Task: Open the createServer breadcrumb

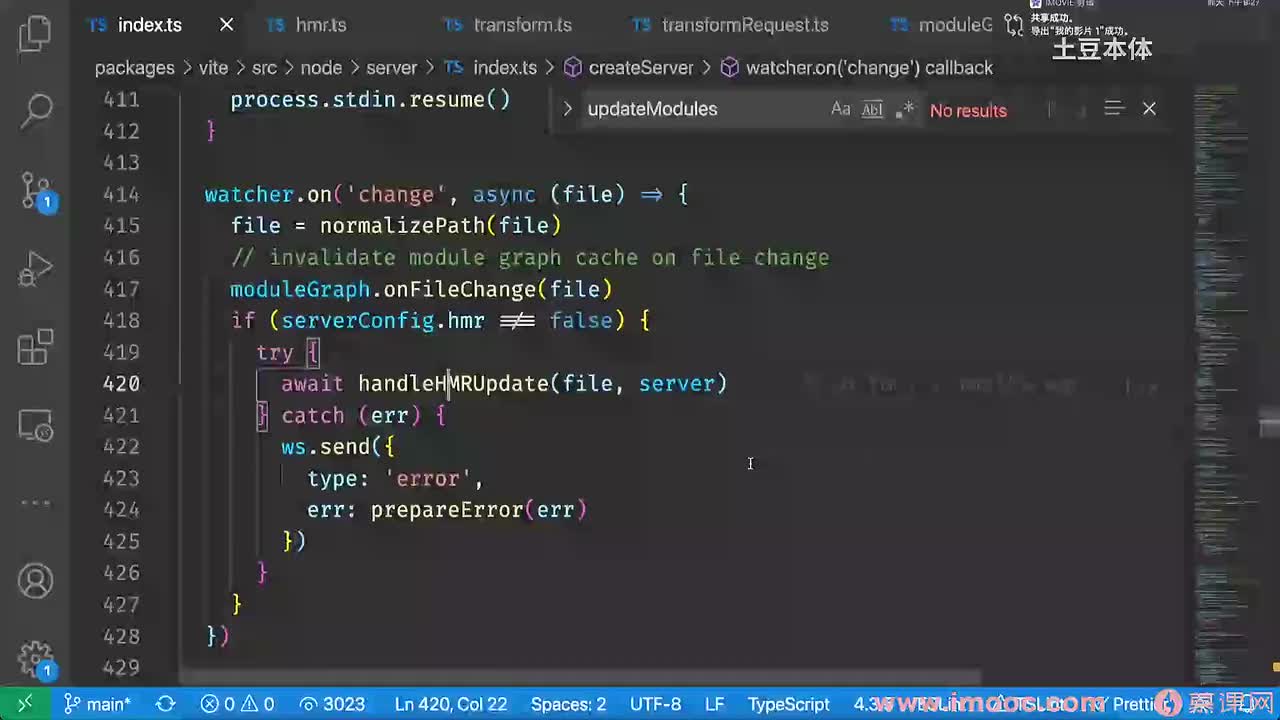Action: [x=640, y=68]
